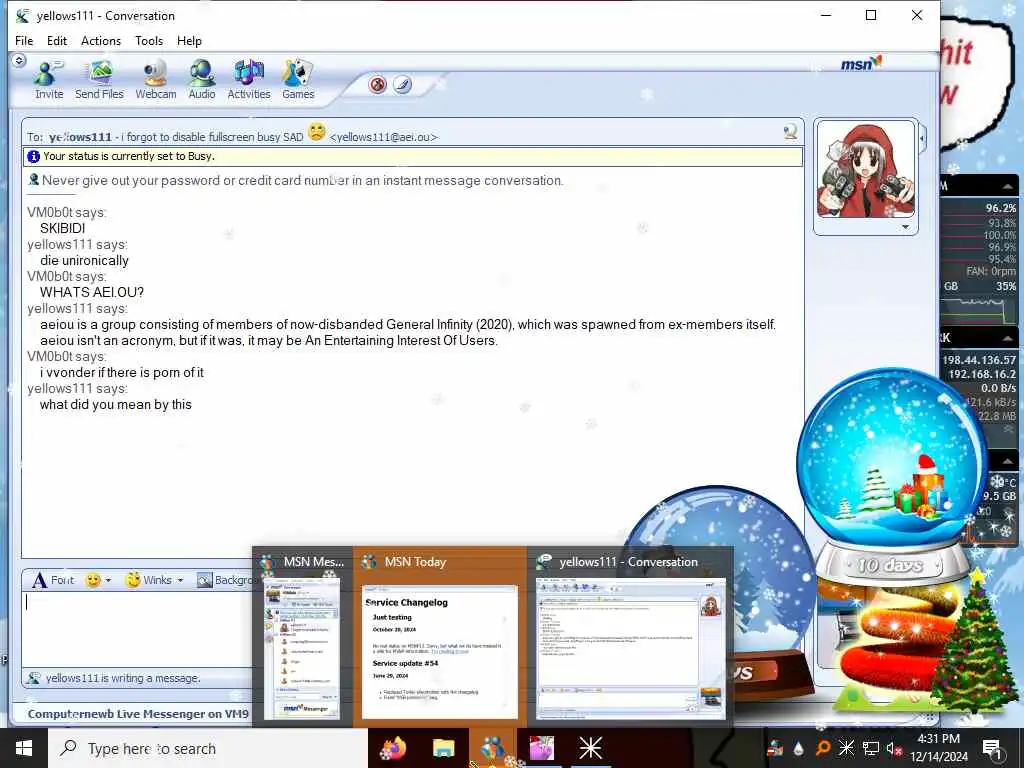This screenshot has width=1024, height=768.
Task: Open Send Files from the toolbar
Action: coord(99,80)
